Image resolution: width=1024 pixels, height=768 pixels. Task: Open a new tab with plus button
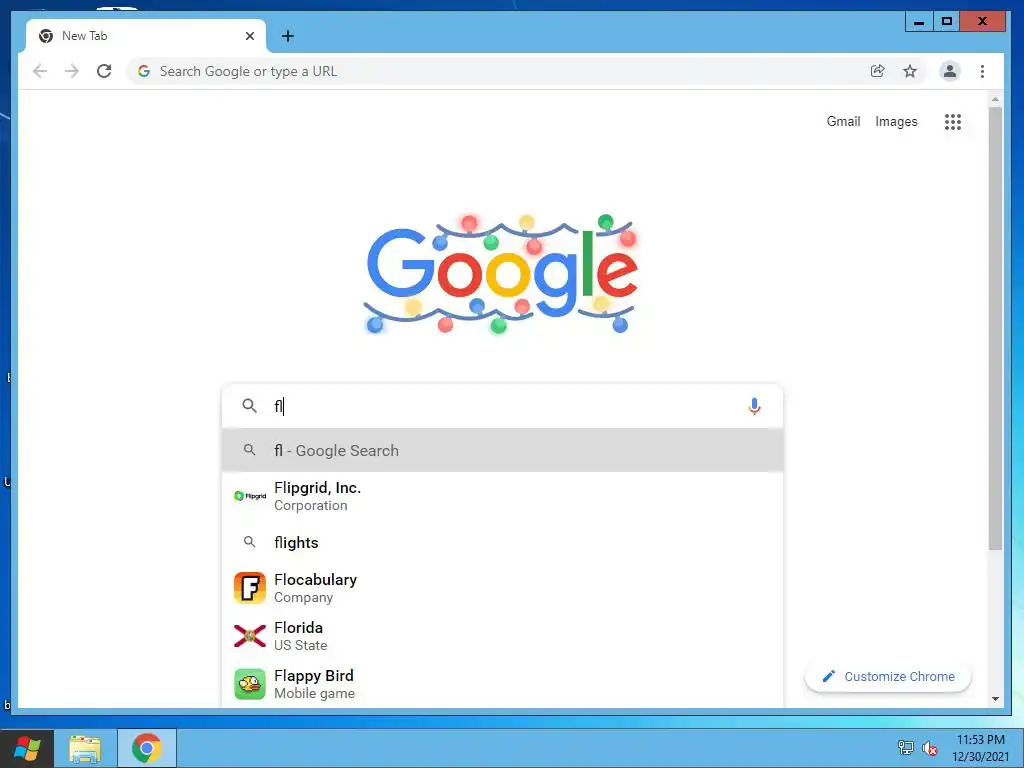288,36
